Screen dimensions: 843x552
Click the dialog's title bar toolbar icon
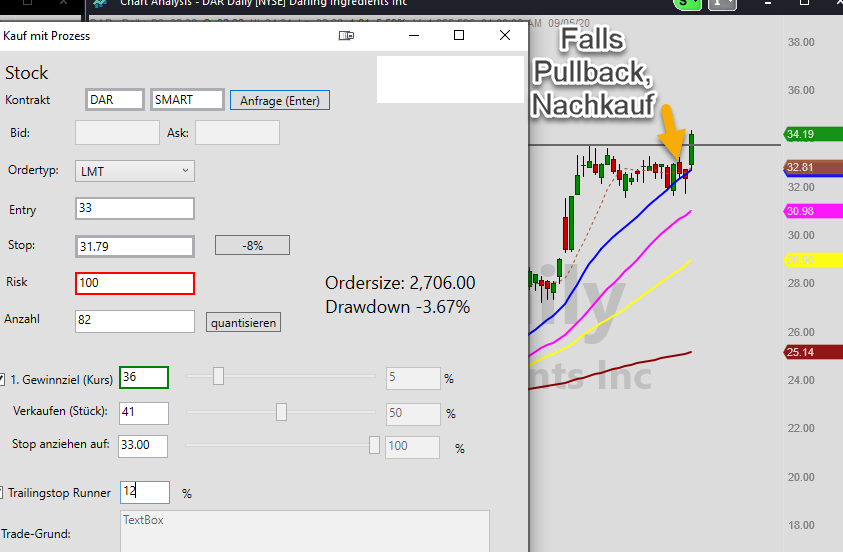point(346,35)
